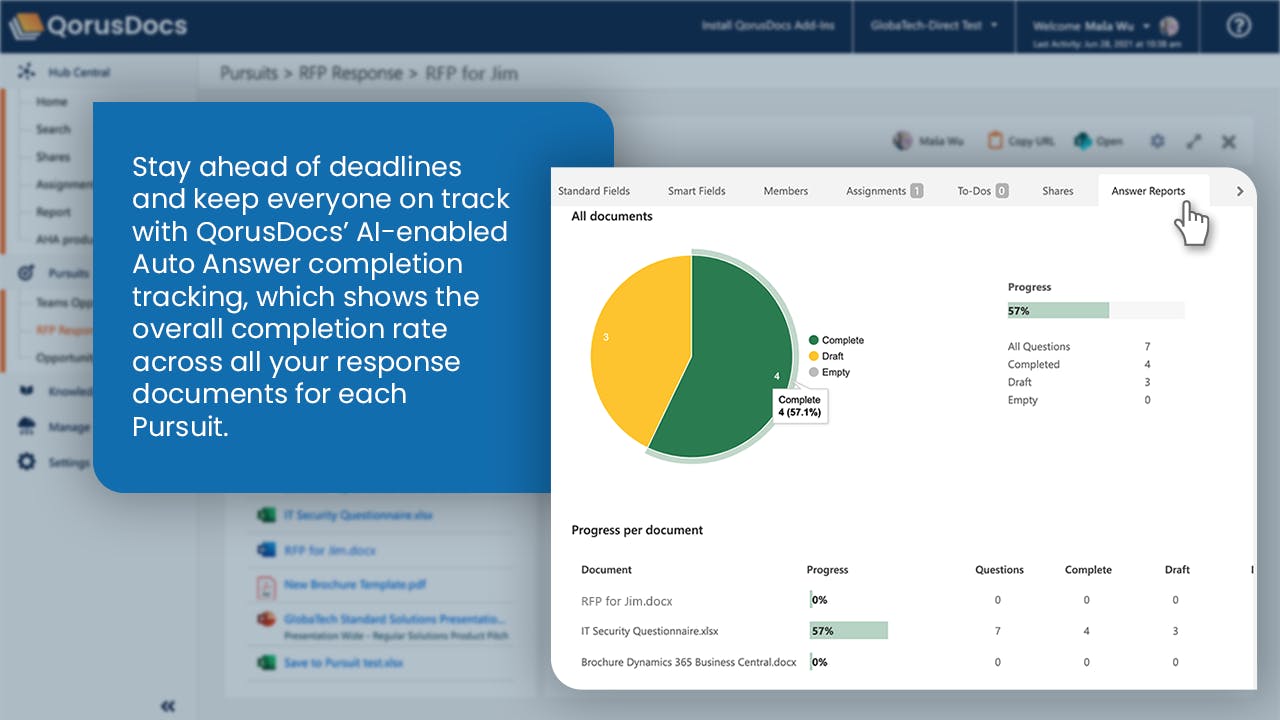Viewport: 1280px width, 720px height.
Task: Open the Settings gear in the sidebar
Action: 26,461
